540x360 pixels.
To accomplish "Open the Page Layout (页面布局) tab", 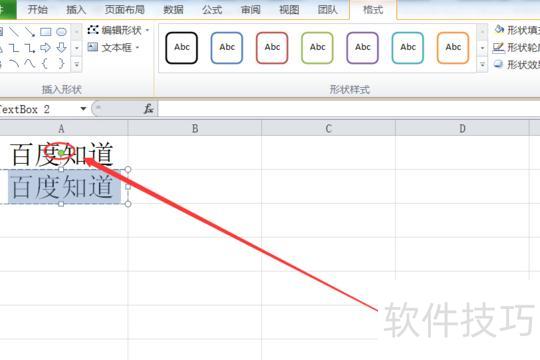I will tap(124, 9).
